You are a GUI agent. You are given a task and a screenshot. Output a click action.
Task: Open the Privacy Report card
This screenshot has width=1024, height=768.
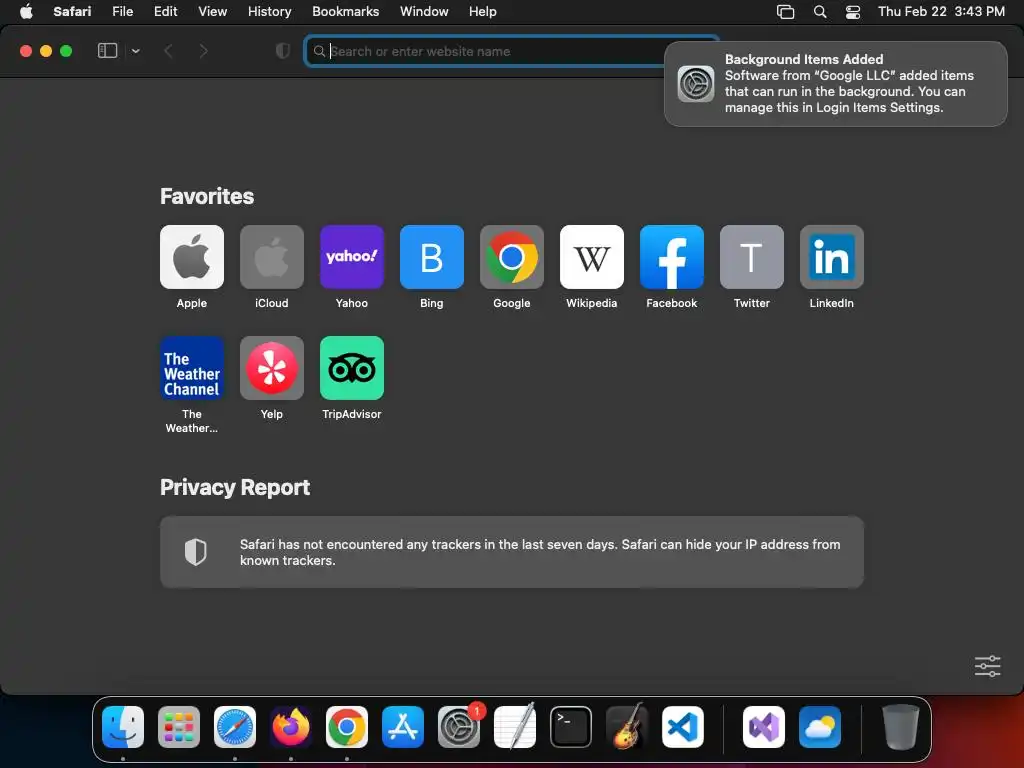tap(511, 552)
